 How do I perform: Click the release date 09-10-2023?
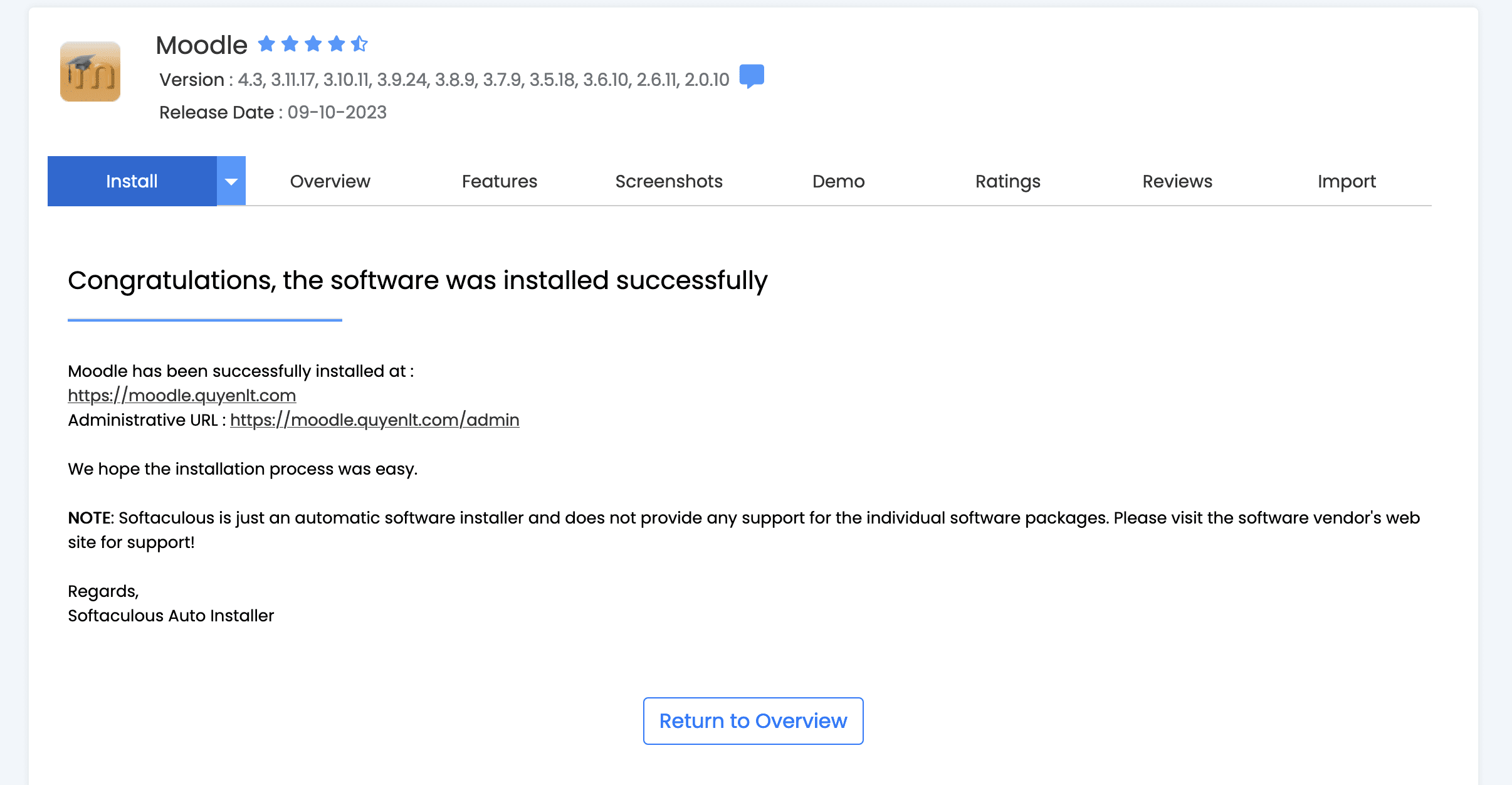[337, 112]
